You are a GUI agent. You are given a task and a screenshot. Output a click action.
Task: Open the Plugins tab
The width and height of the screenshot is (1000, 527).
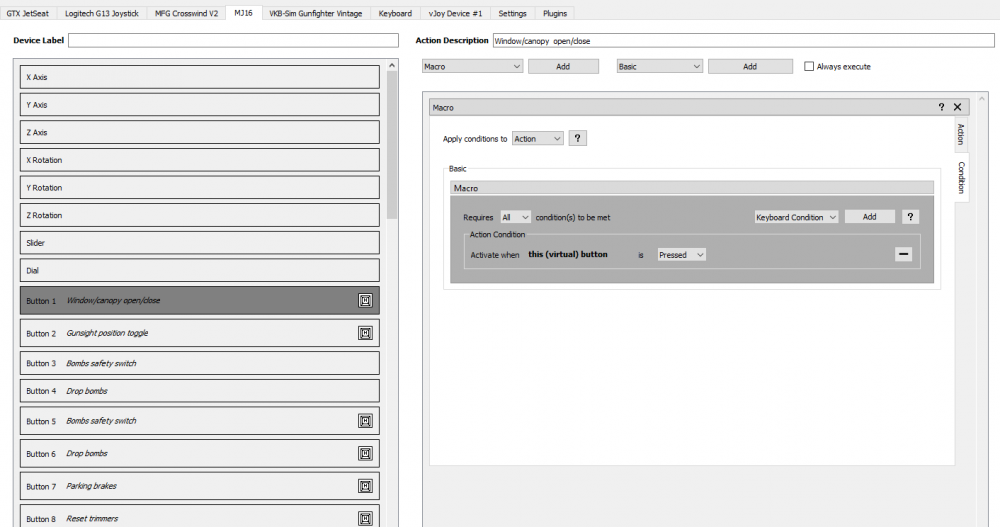553,14
